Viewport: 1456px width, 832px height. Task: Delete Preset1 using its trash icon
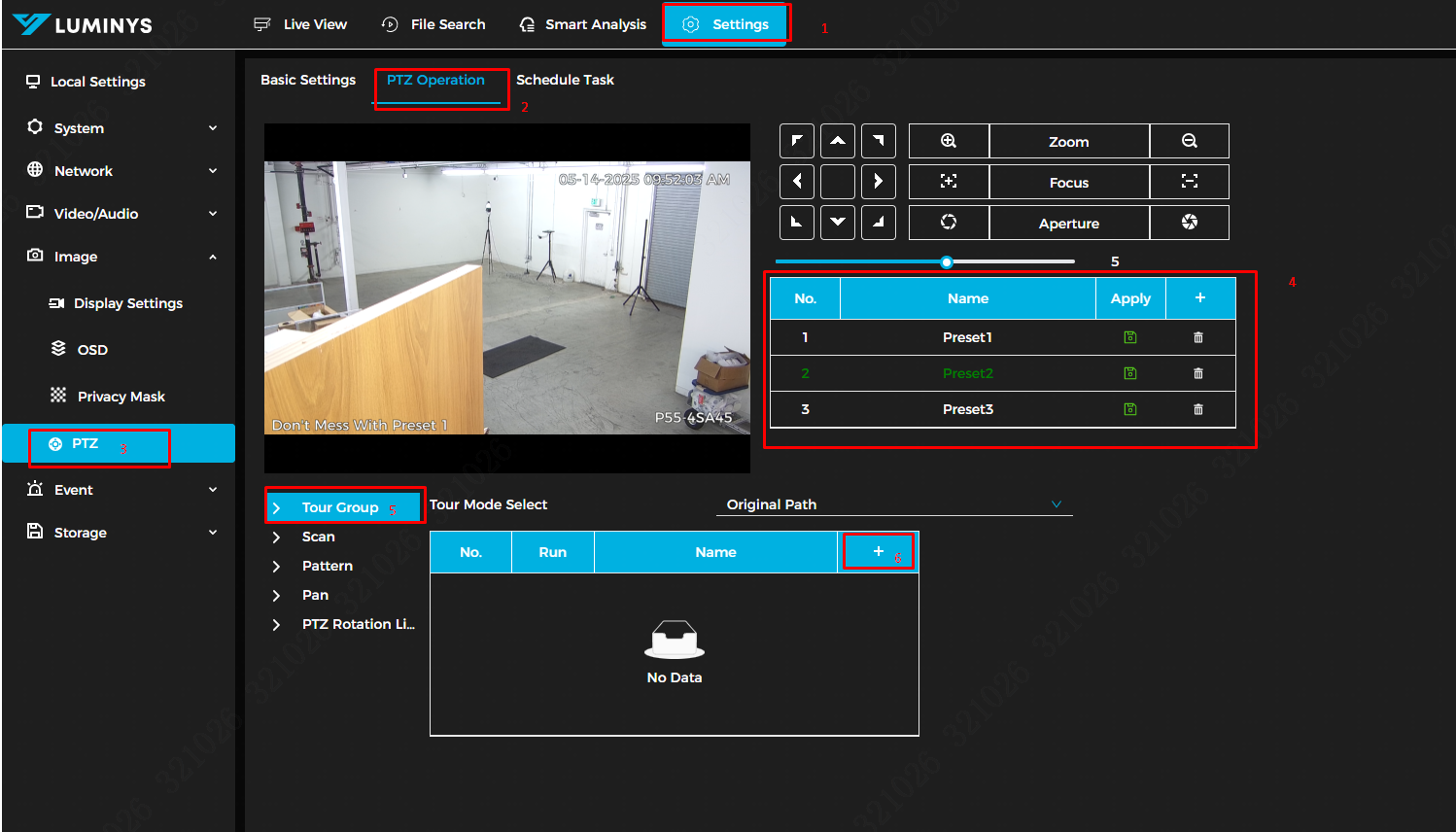pos(1198,337)
